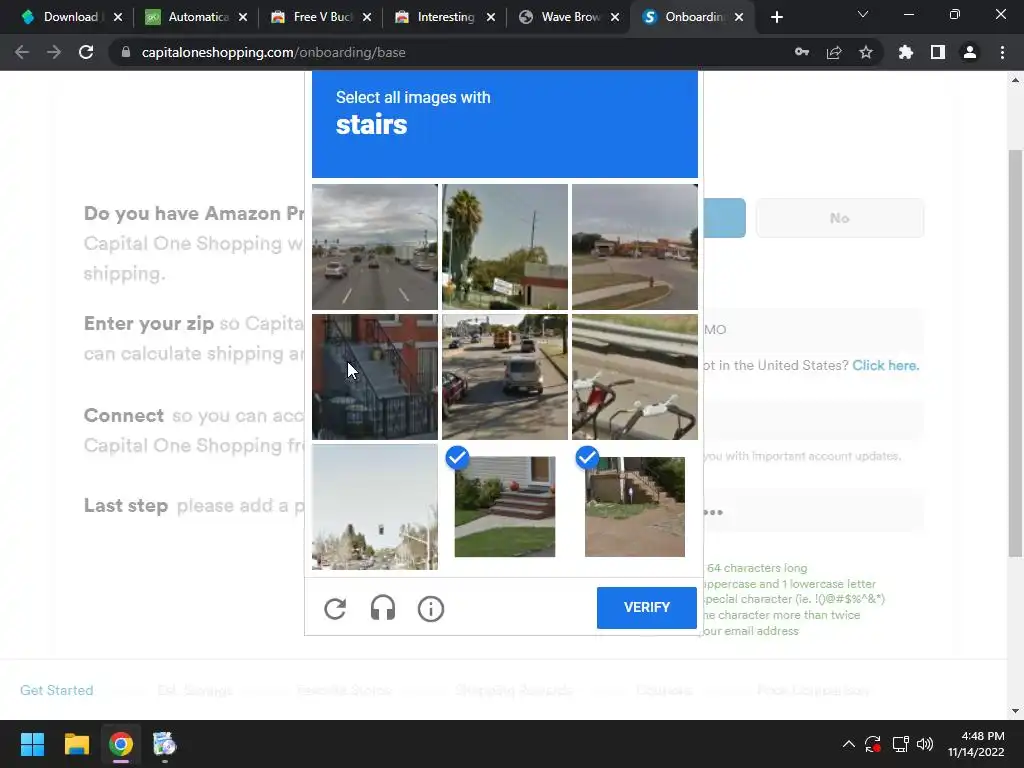
Task: Share this page icon
Action: (834, 52)
